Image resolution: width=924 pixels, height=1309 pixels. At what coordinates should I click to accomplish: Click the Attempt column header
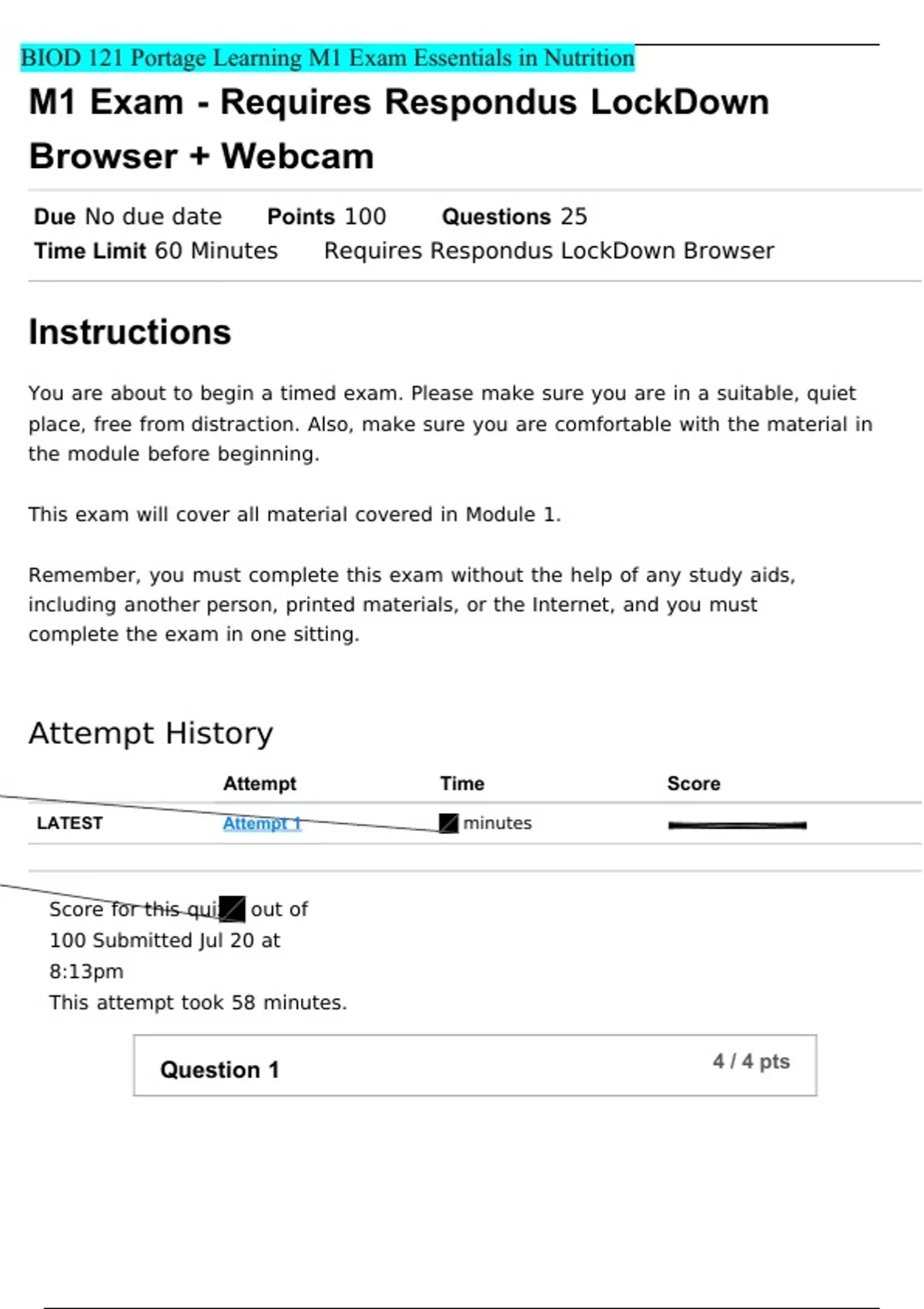click(259, 783)
